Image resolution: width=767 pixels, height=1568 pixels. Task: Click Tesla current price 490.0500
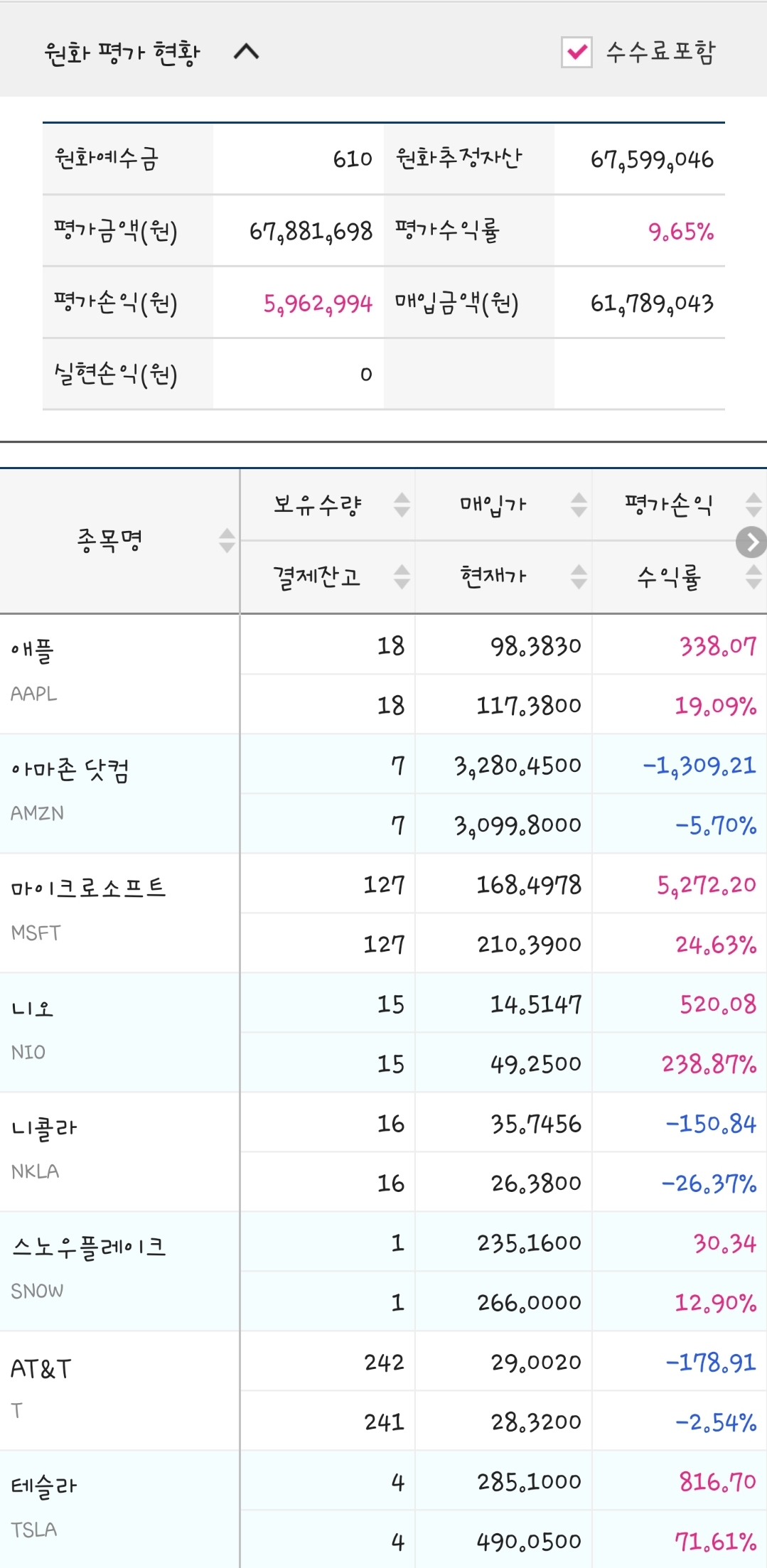pyautogui.click(x=529, y=1541)
